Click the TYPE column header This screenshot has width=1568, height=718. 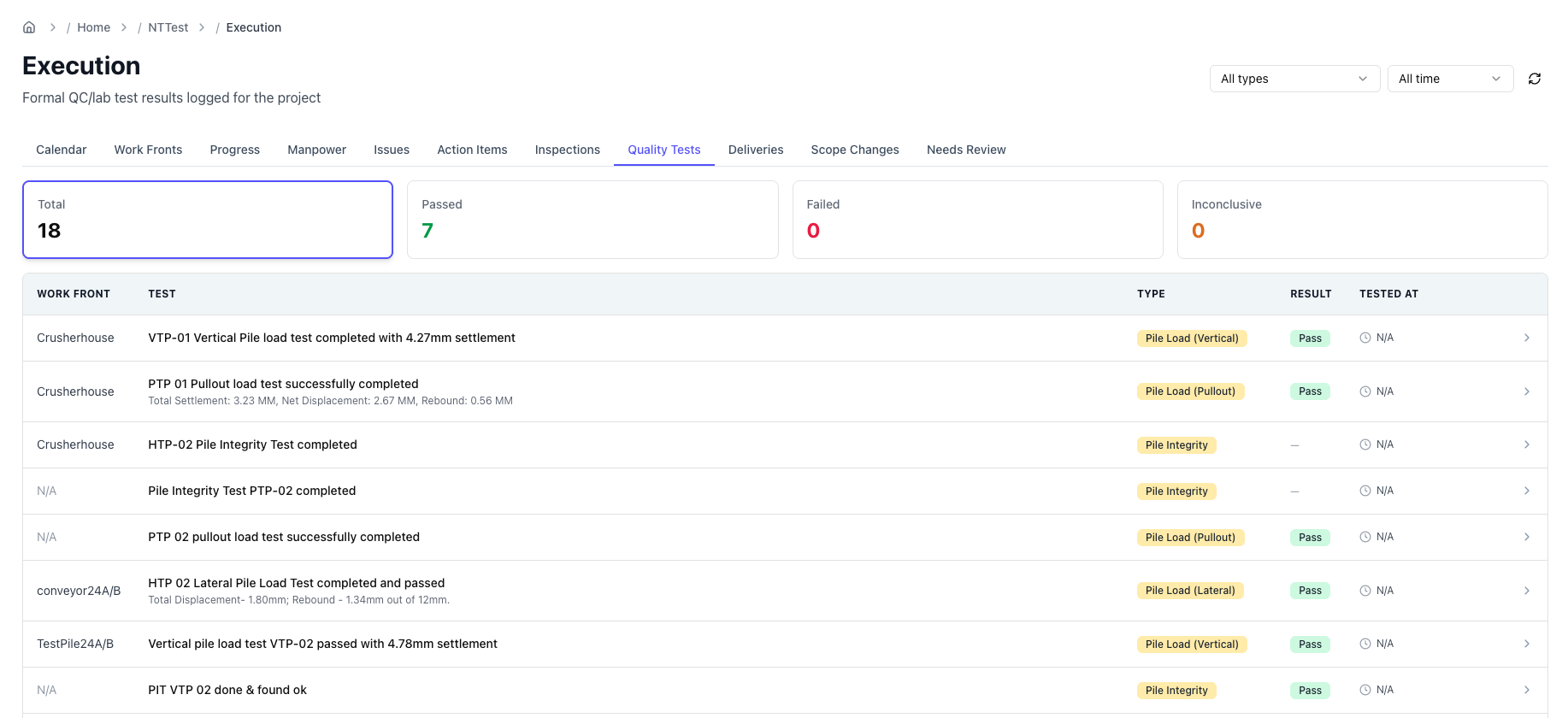1151,294
